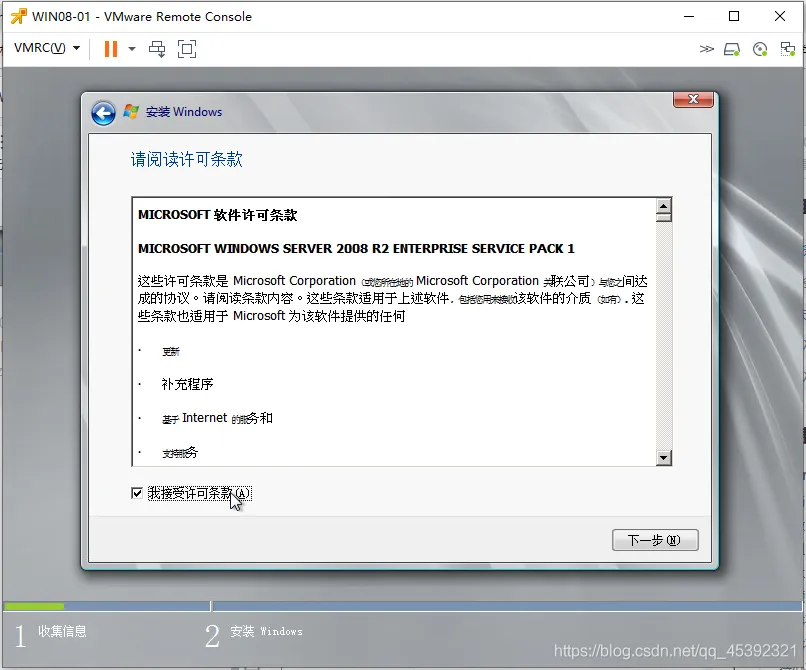Click the 请阅读许可条款 heading
806x670 pixels.
coord(187,159)
